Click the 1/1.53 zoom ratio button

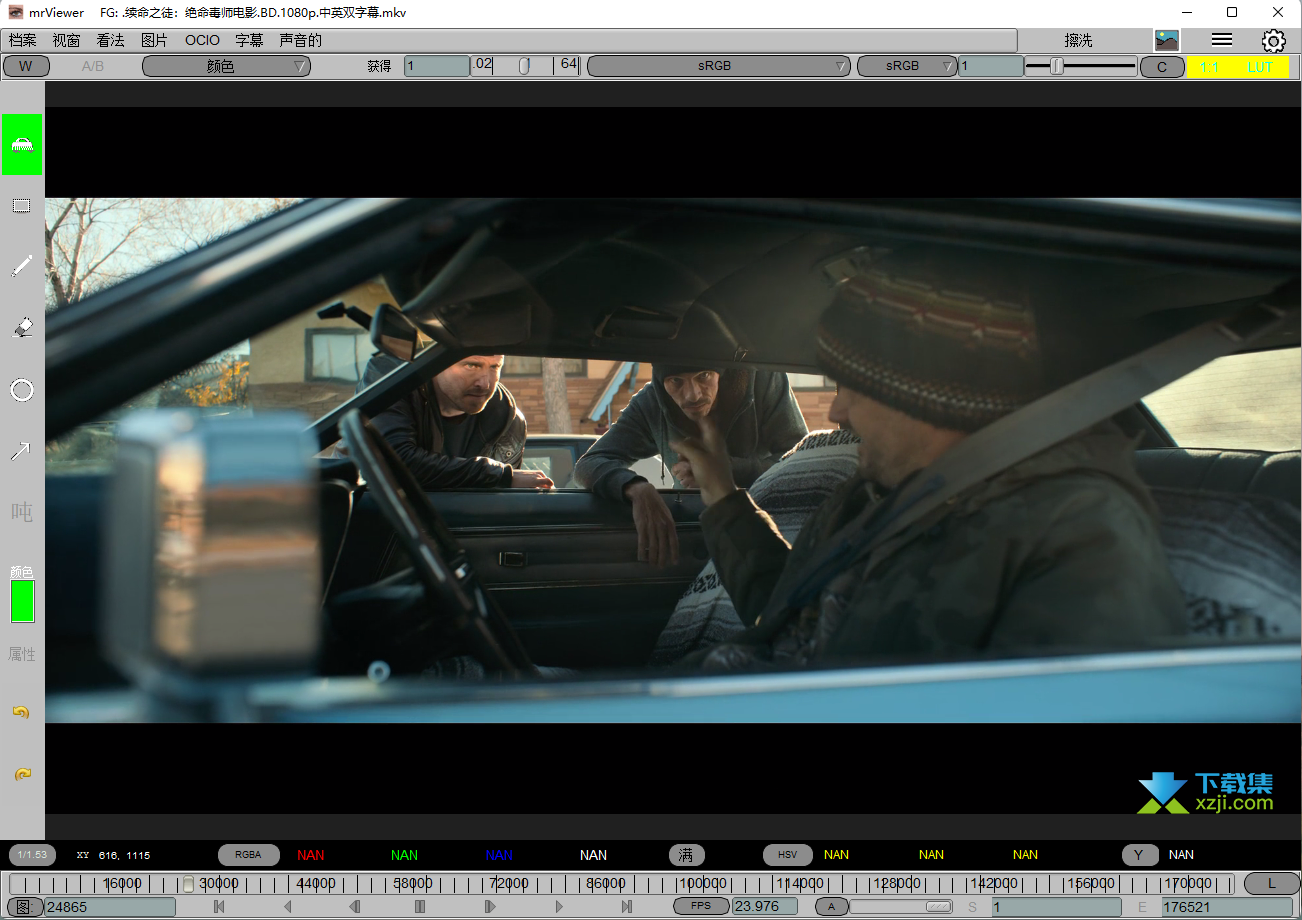(x=33, y=855)
